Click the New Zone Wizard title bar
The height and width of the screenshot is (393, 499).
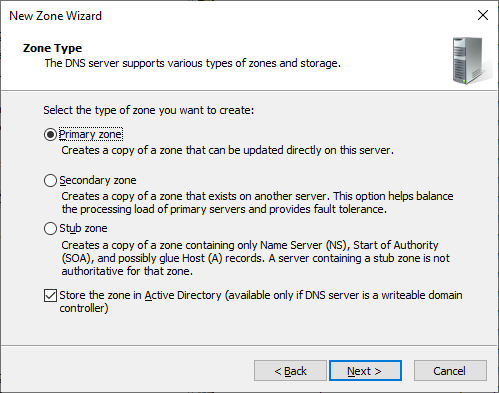pyautogui.click(x=233, y=15)
